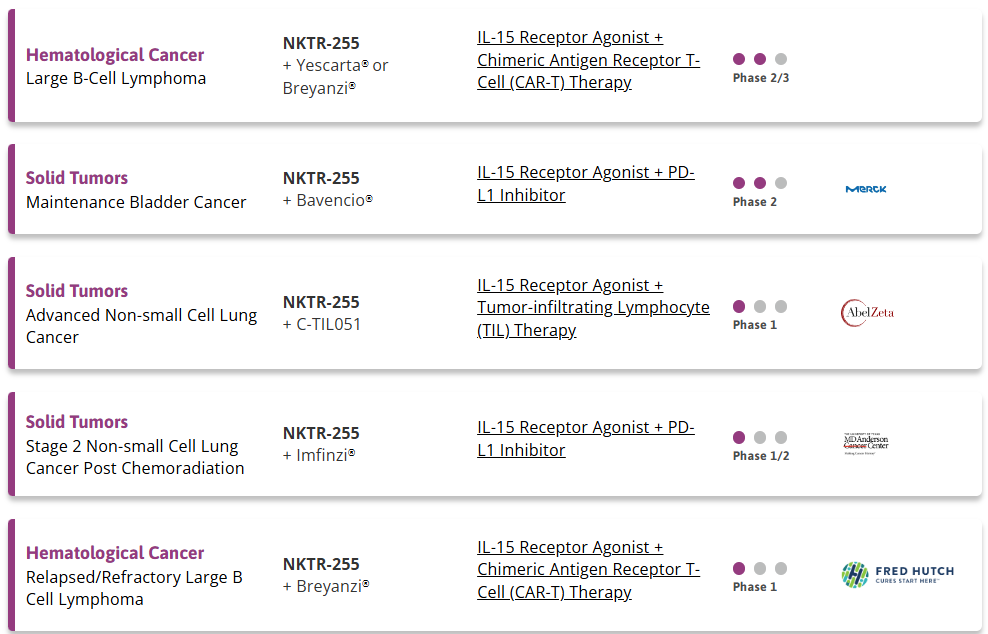Viewport: 988px width, 634px height.
Task: Open PD-L1 Inhibitor link for Bavencio row
Action: coord(585,183)
